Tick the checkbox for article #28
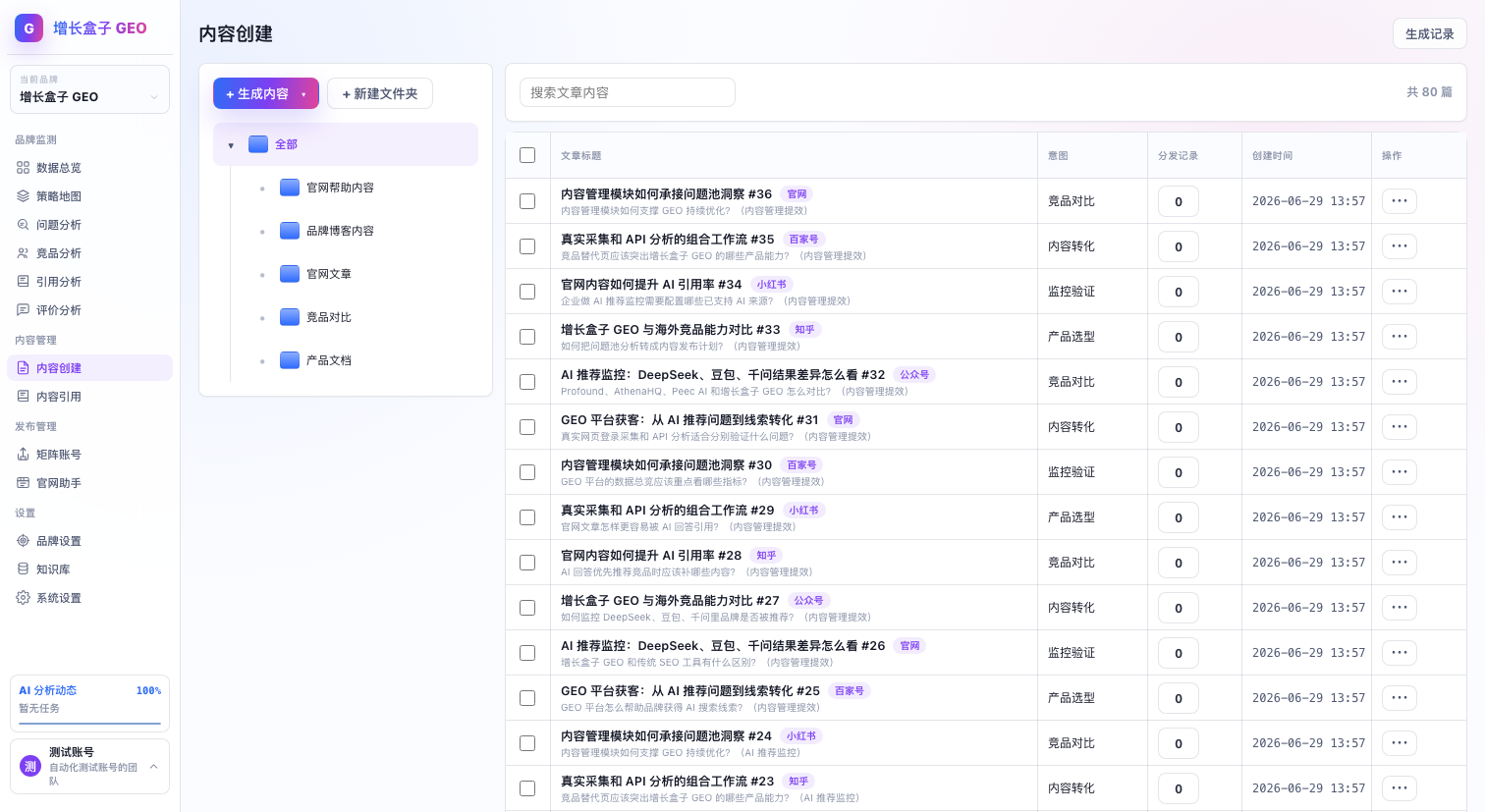This screenshot has height=812, width=1485. click(x=527, y=563)
